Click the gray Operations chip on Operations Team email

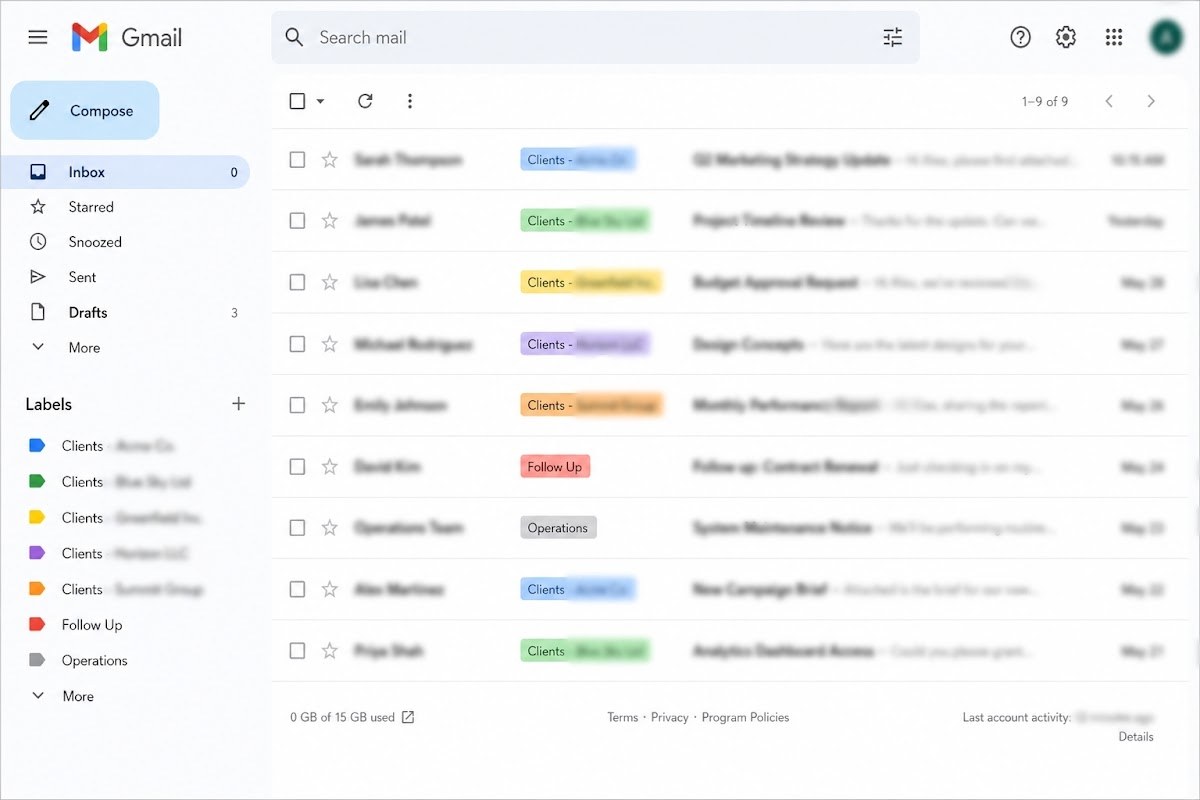click(x=558, y=528)
